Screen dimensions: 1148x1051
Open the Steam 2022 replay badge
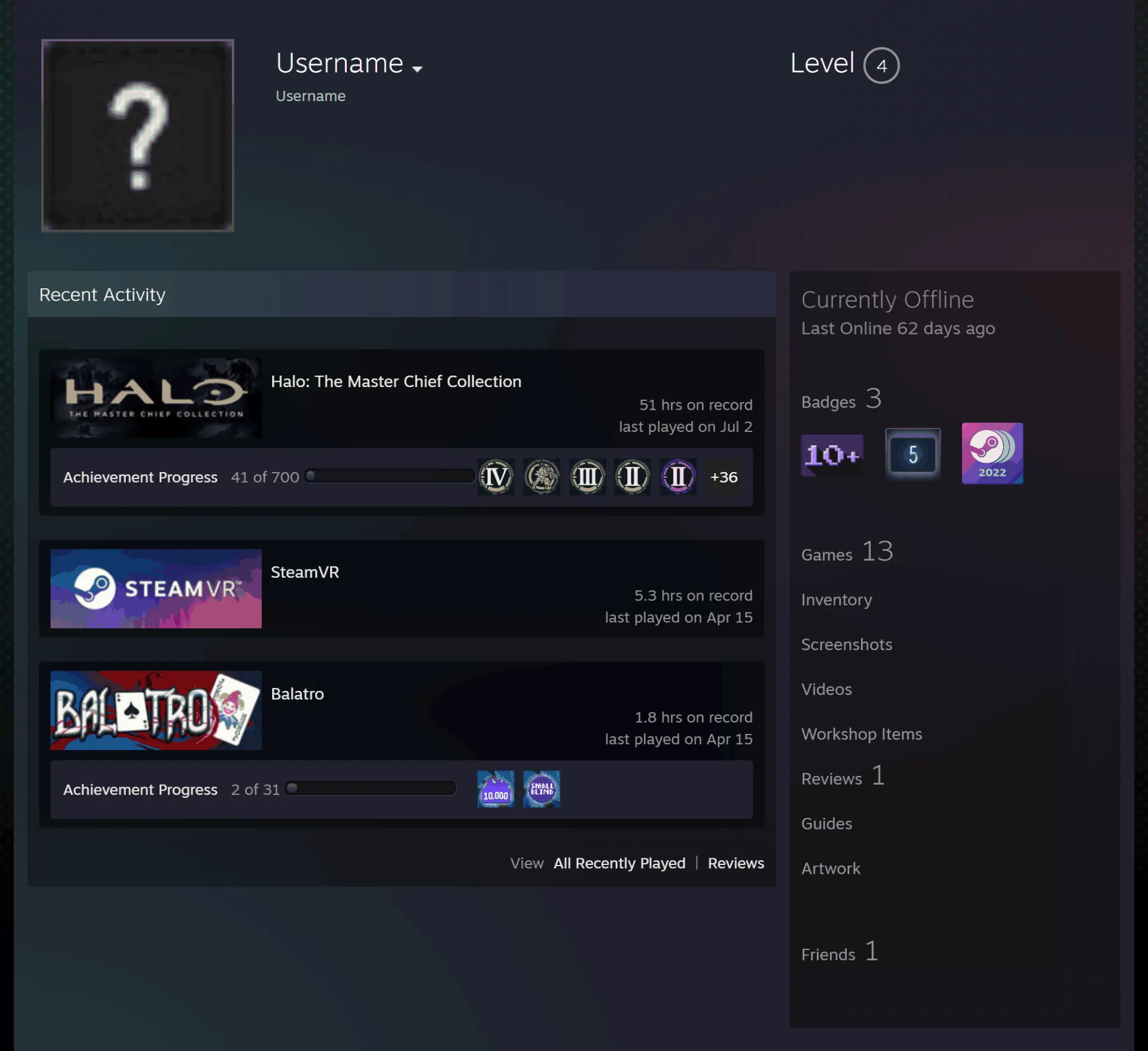pos(992,453)
